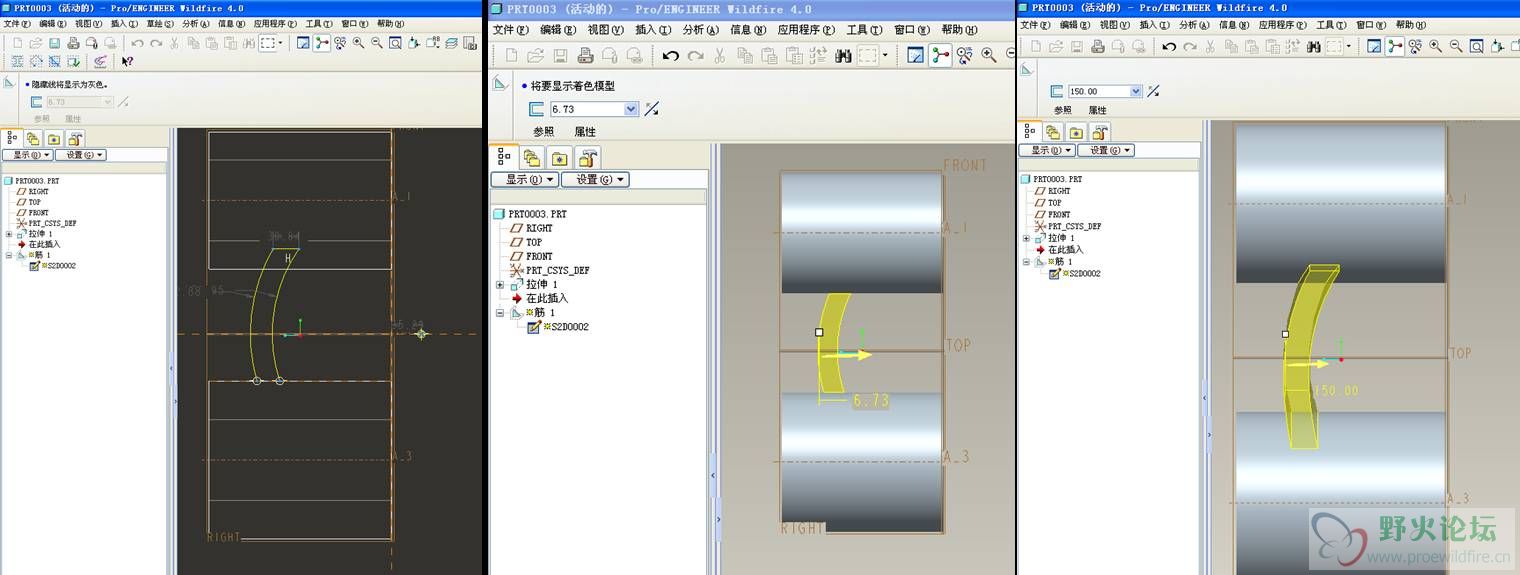This screenshot has width=1520, height=575.
Task: Expand 拉伸 1 node in middle window tree
Action: [x=500, y=285]
